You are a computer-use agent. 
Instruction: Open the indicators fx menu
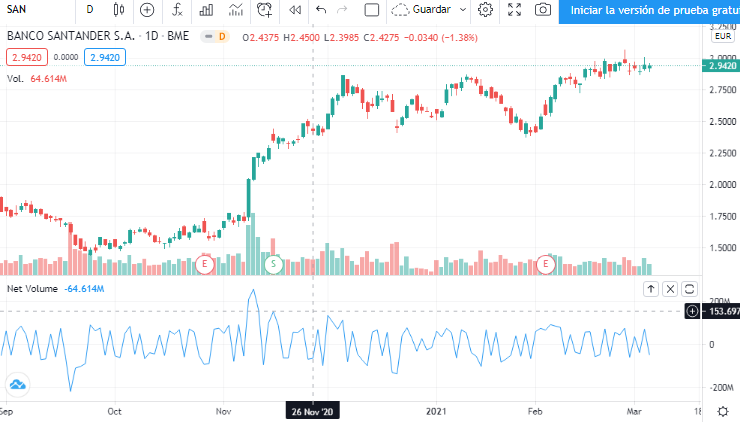point(177,9)
